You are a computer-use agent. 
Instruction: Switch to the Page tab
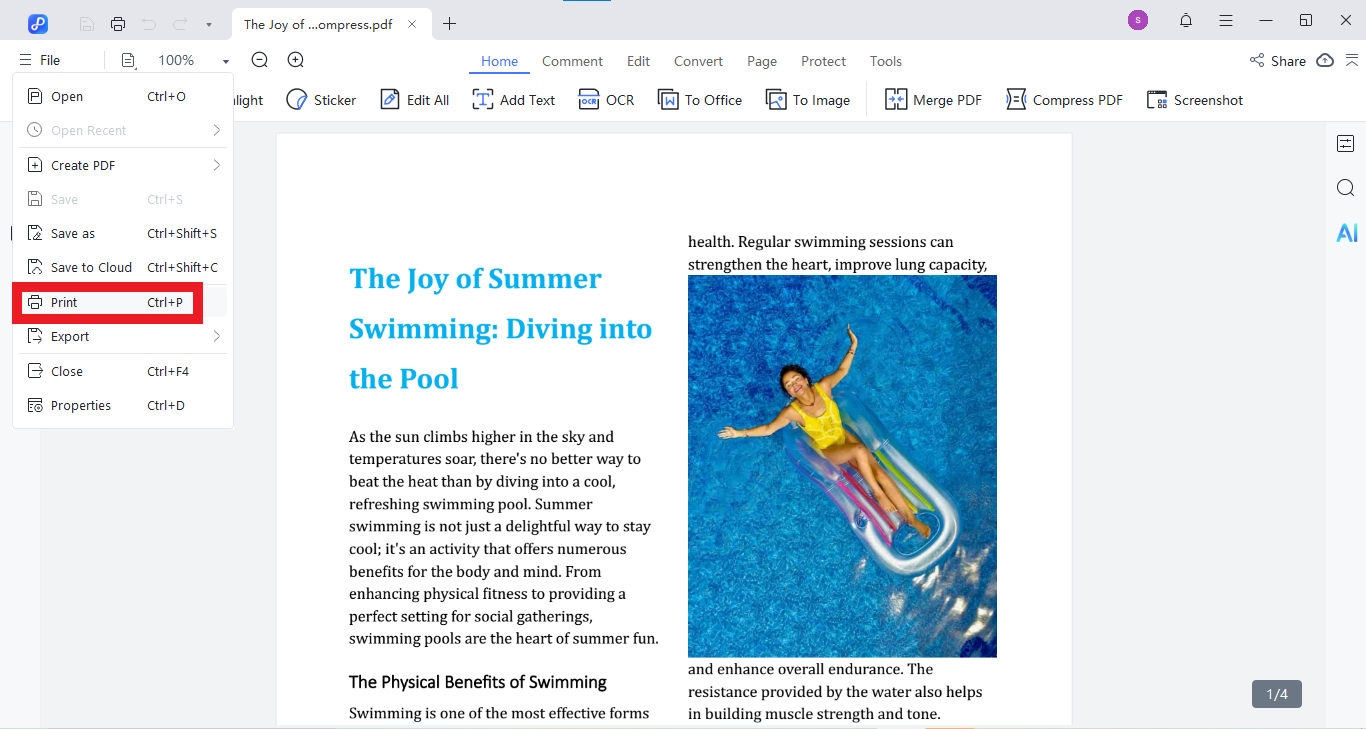(762, 61)
